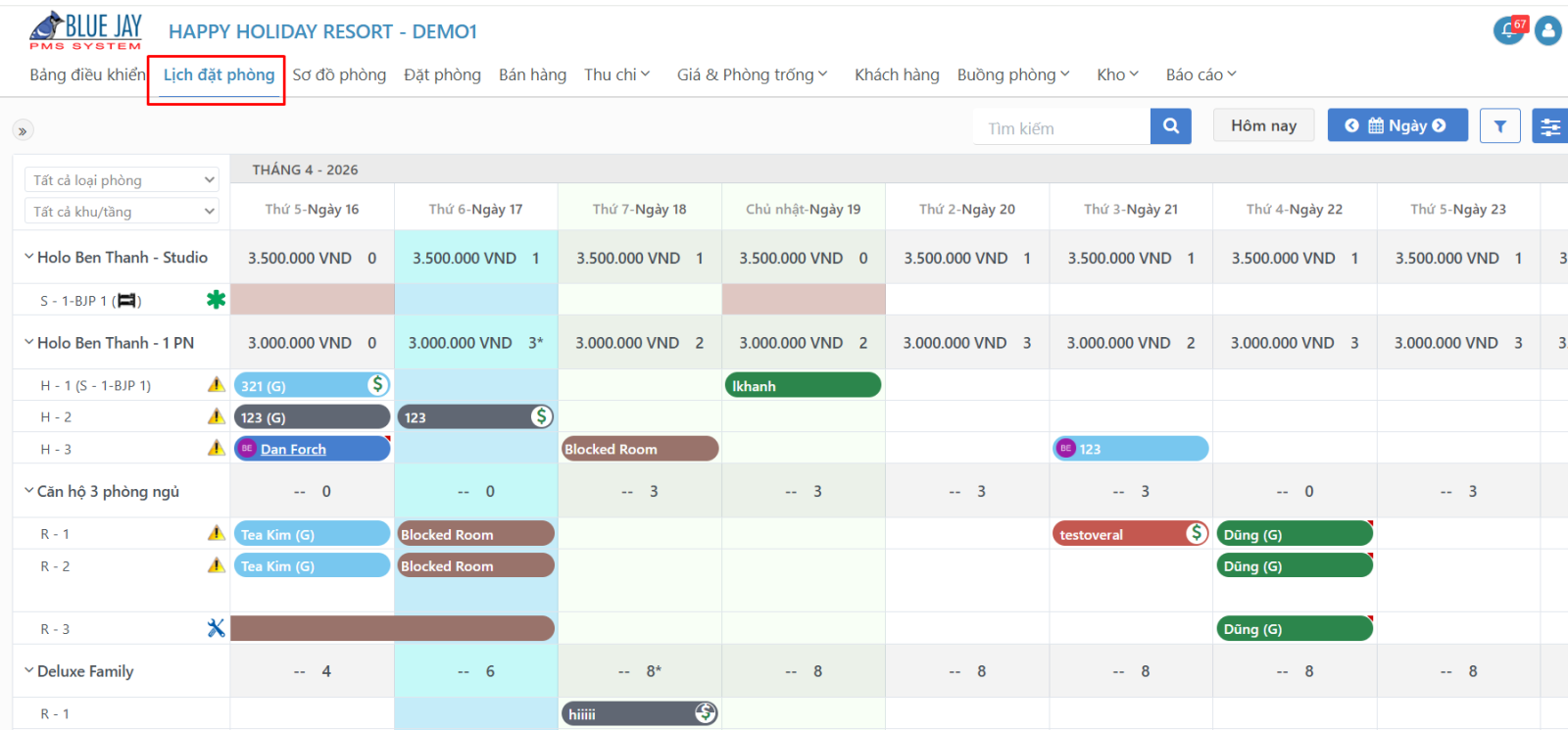Open the user account avatar menu

tap(1548, 30)
